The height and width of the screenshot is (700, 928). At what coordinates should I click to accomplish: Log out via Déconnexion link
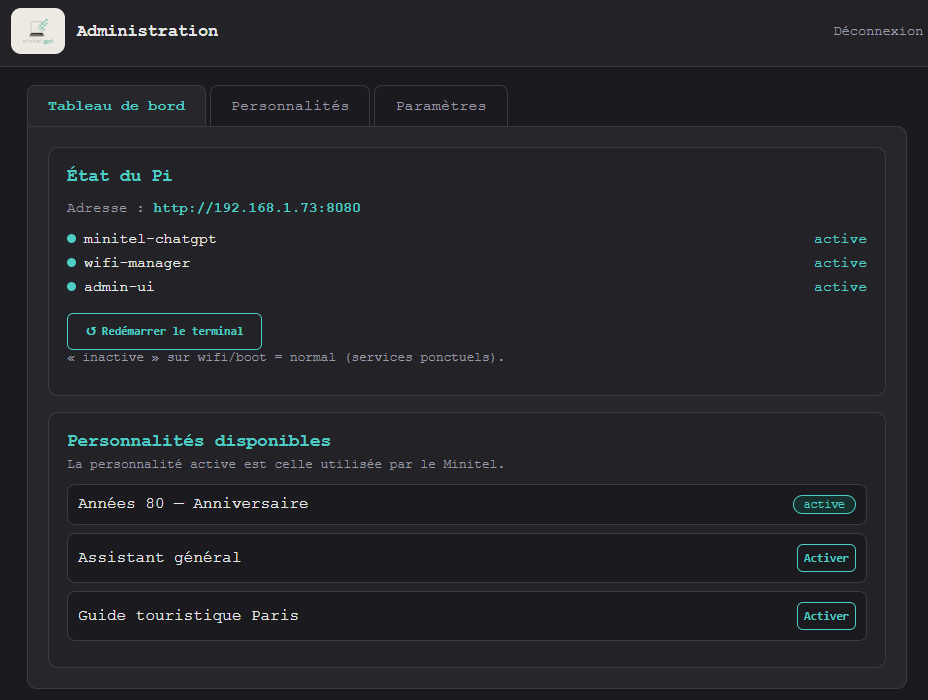click(x=878, y=31)
